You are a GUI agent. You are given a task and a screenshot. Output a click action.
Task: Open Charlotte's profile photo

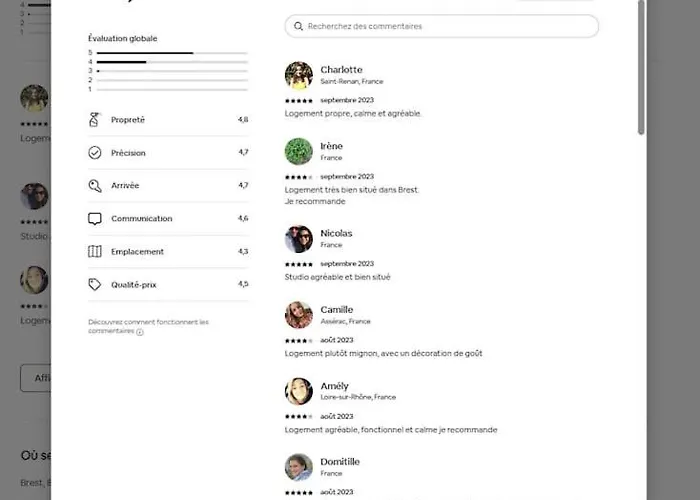[x=299, y=76]
